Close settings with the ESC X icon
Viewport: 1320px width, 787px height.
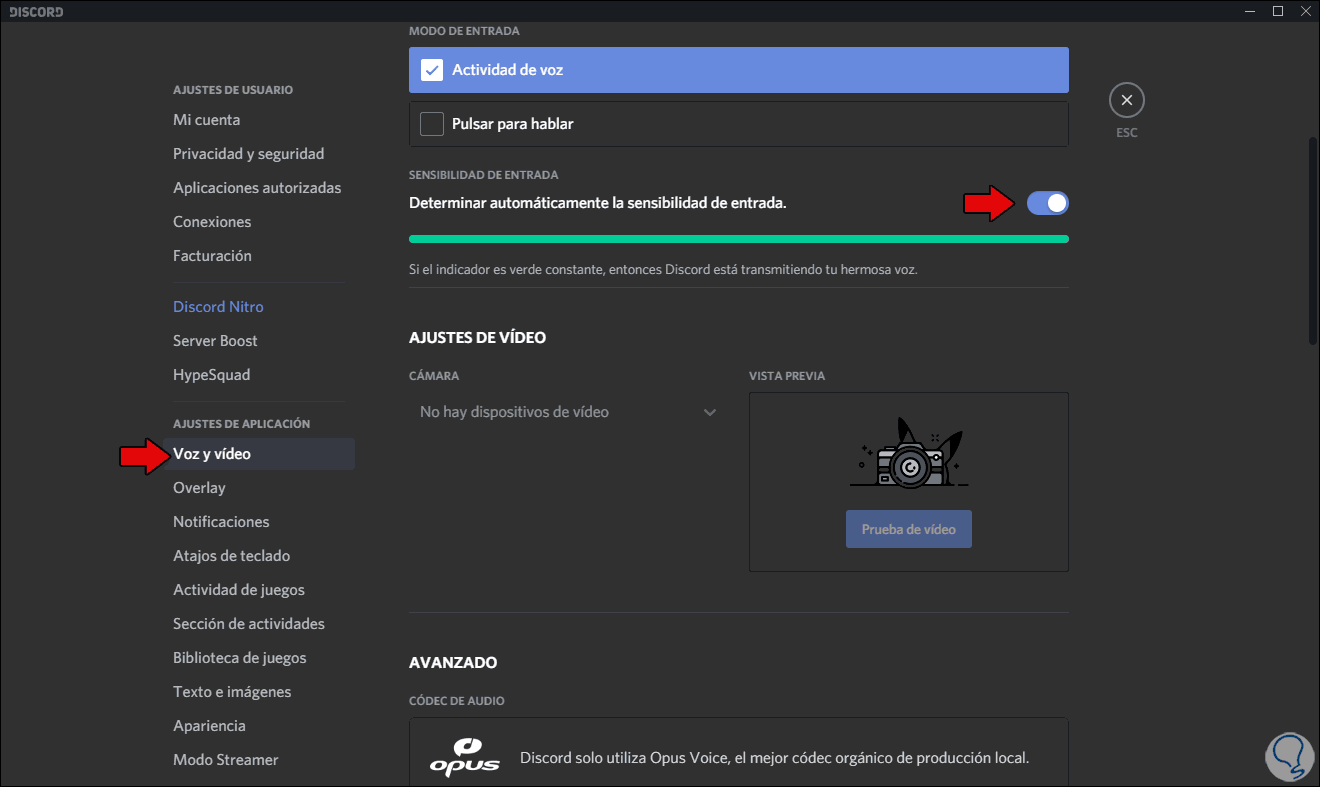pos(1127,100)
